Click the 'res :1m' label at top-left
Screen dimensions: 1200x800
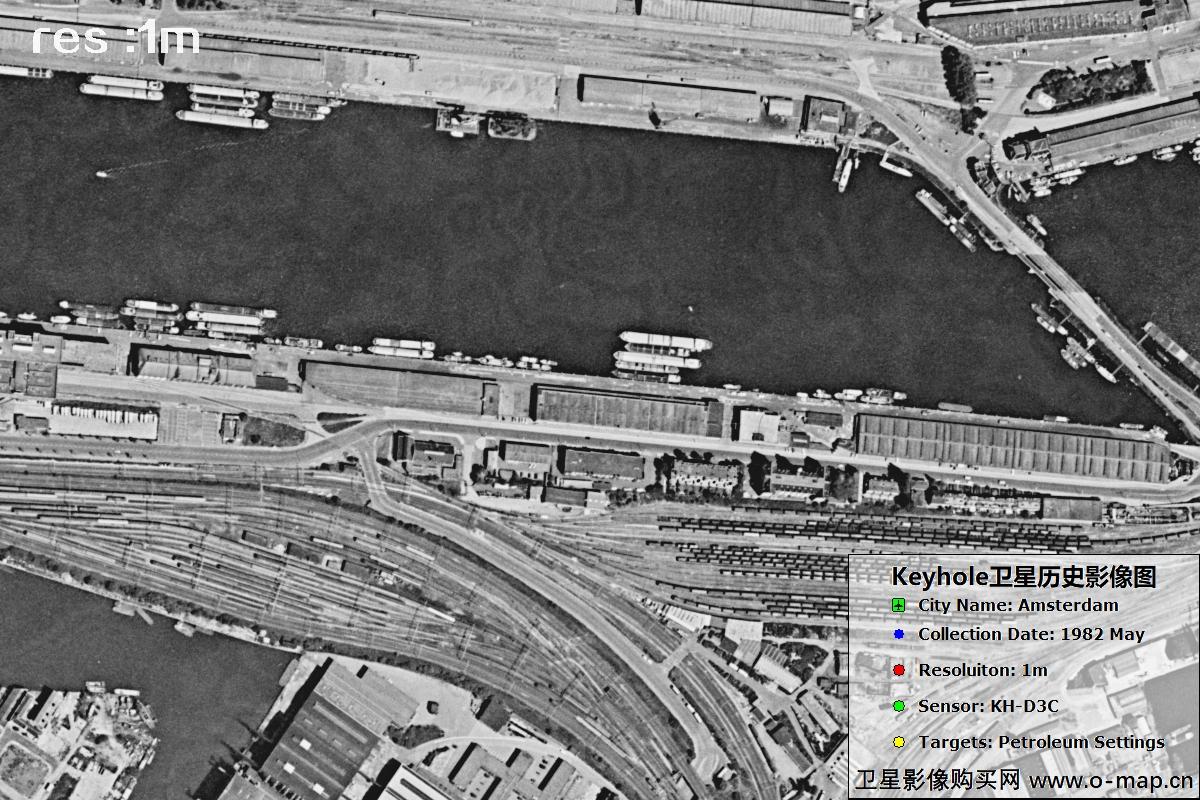(x=115, y=38)
